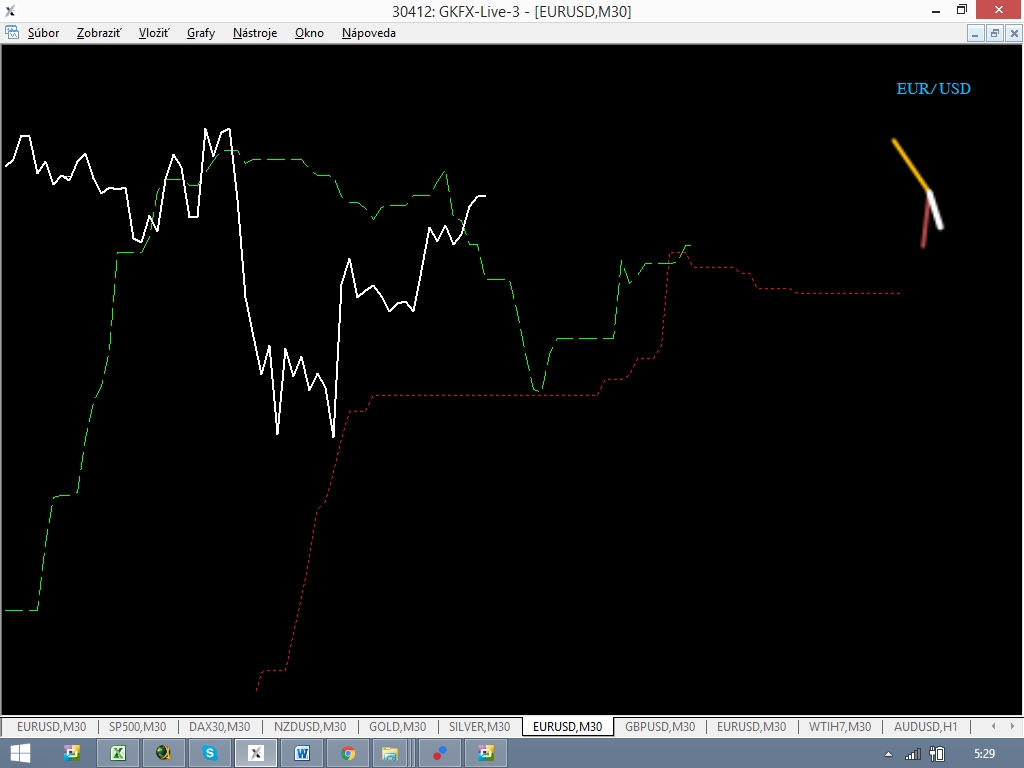The width and height of the screenshot is (1024, 768).
Task: Switch to the NZDUSD,M30 chart tab
Action: [x=310, y=726]
